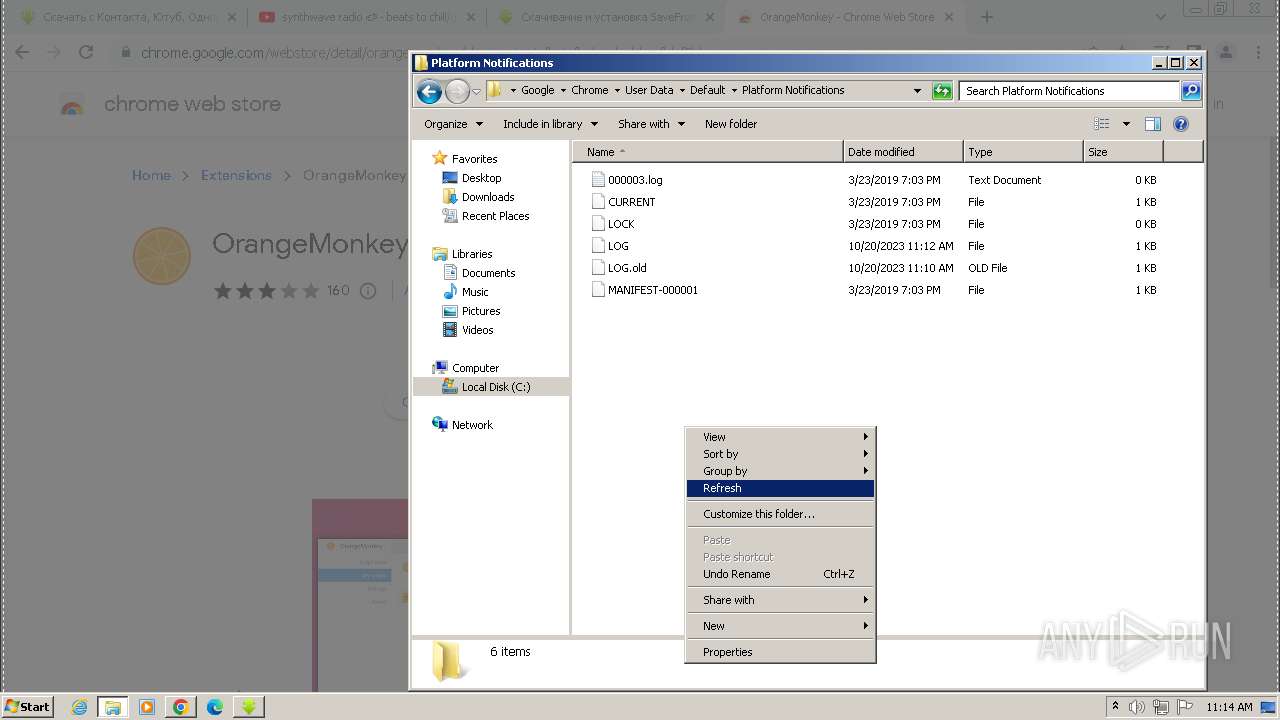
Task: Click Edge taskbar icon
Action: pos(215,707)
